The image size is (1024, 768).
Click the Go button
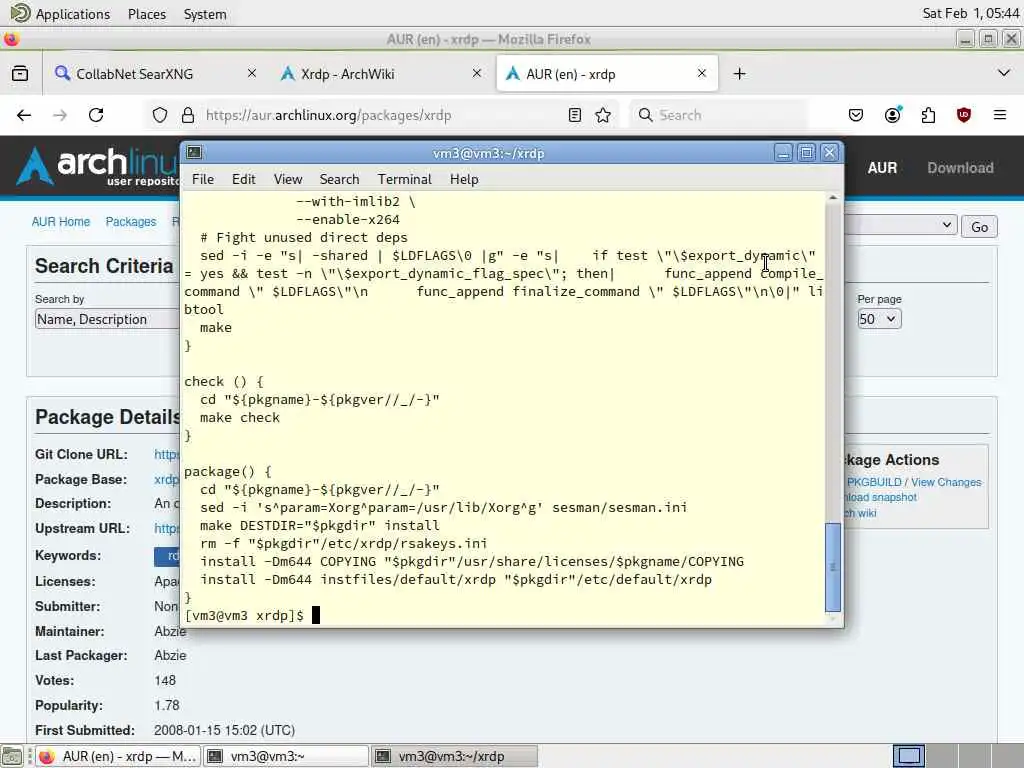pos(979,227)
